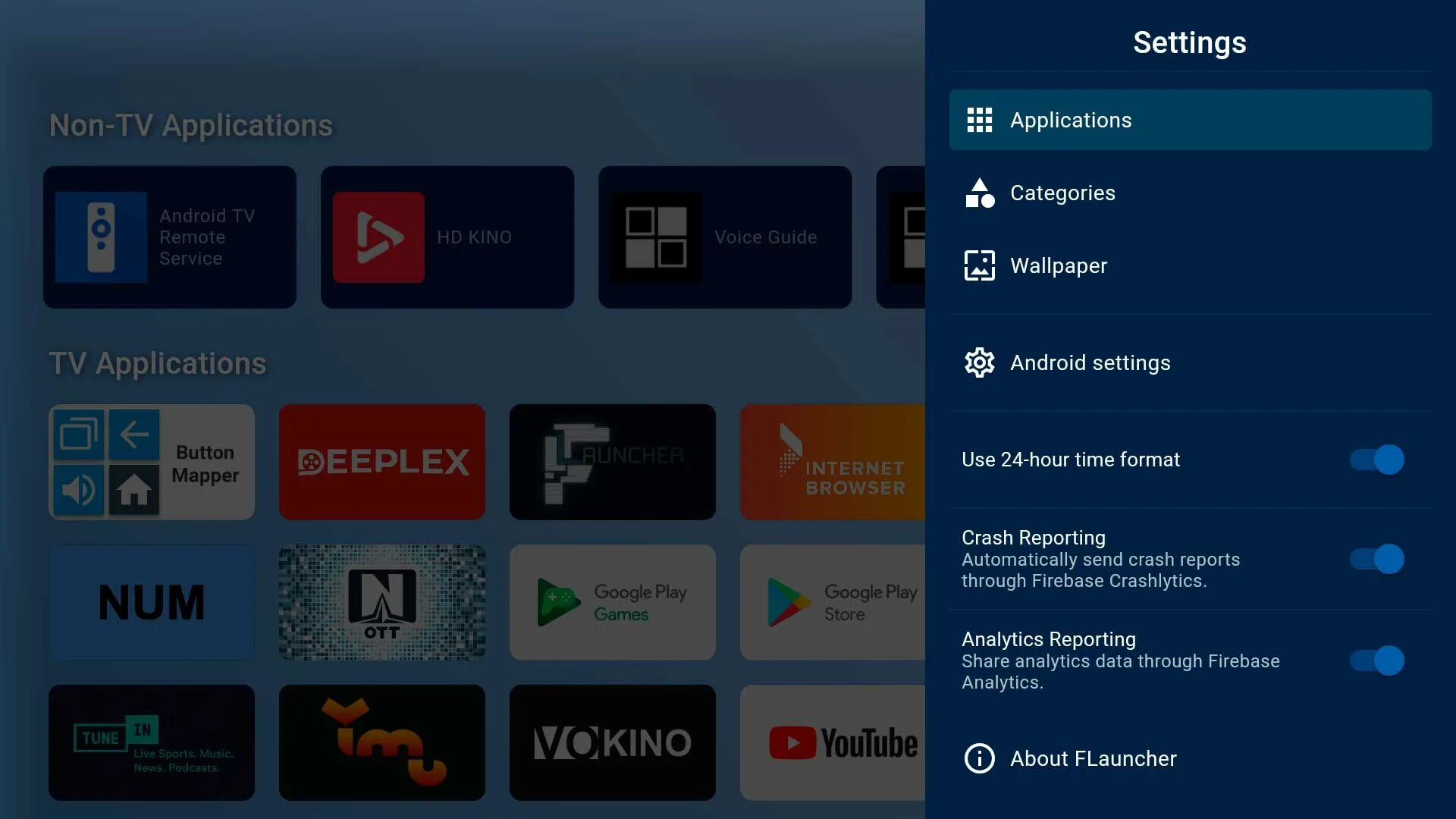Open the TuneIn radio tile
This screenshot has width=1456, height=819.
(152, 742)
